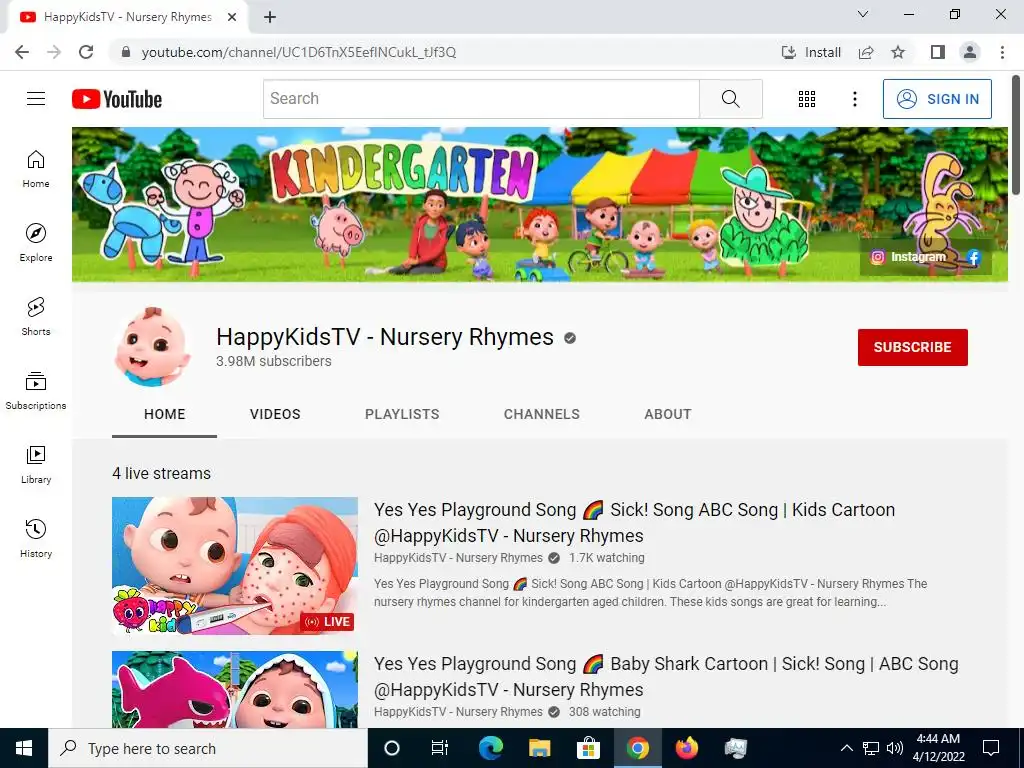Bookmark this page with the star
The image size is (1024, 768).
coord(898,52)
